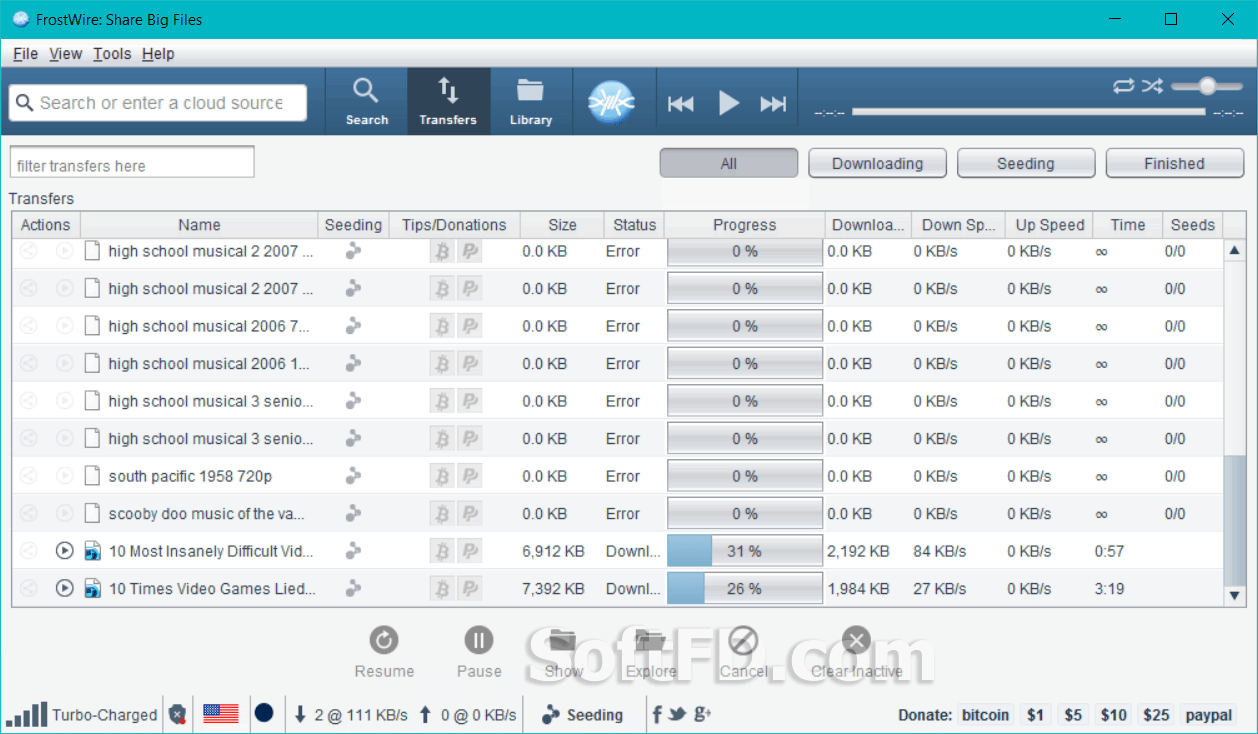The image size is (1258, 734).
Task: Toggle repeat playback mode
Action: 1123,86
